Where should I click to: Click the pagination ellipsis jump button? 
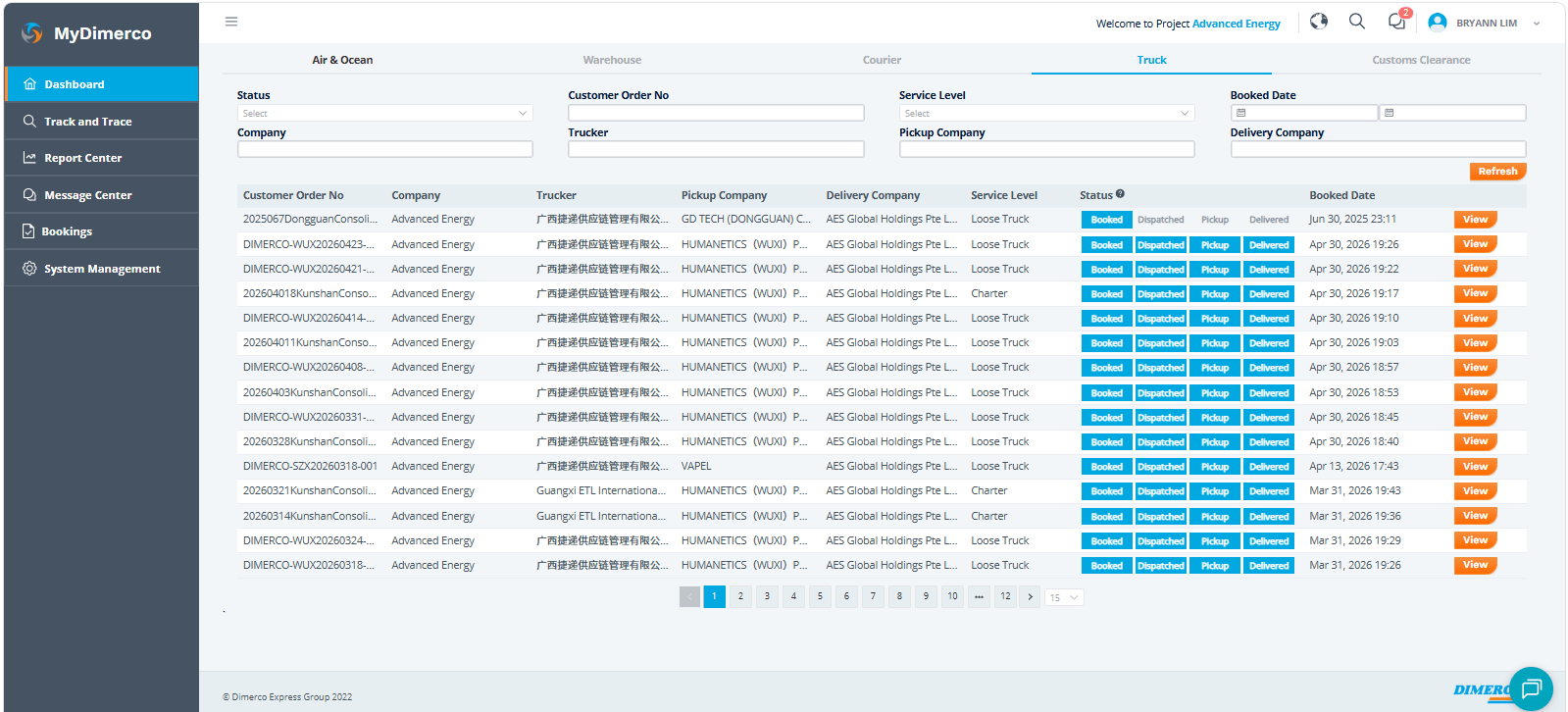point(979,596)
